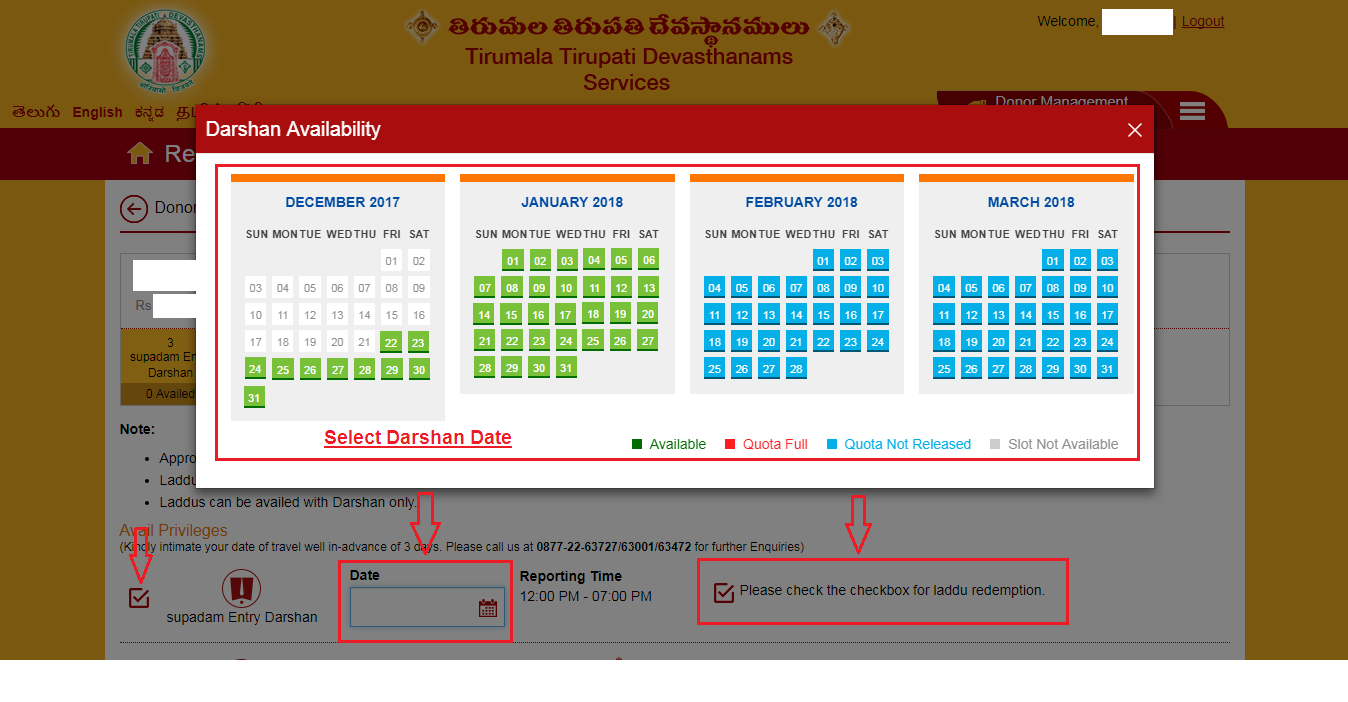Click March 31, 2018 date
Image resolution: width=1348 pixels, height=702 pixels.
click(1107, 369)
